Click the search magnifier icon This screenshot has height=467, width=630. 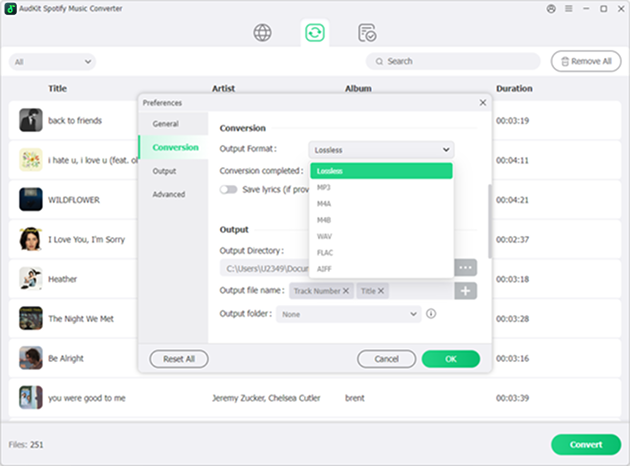[379, 61]
